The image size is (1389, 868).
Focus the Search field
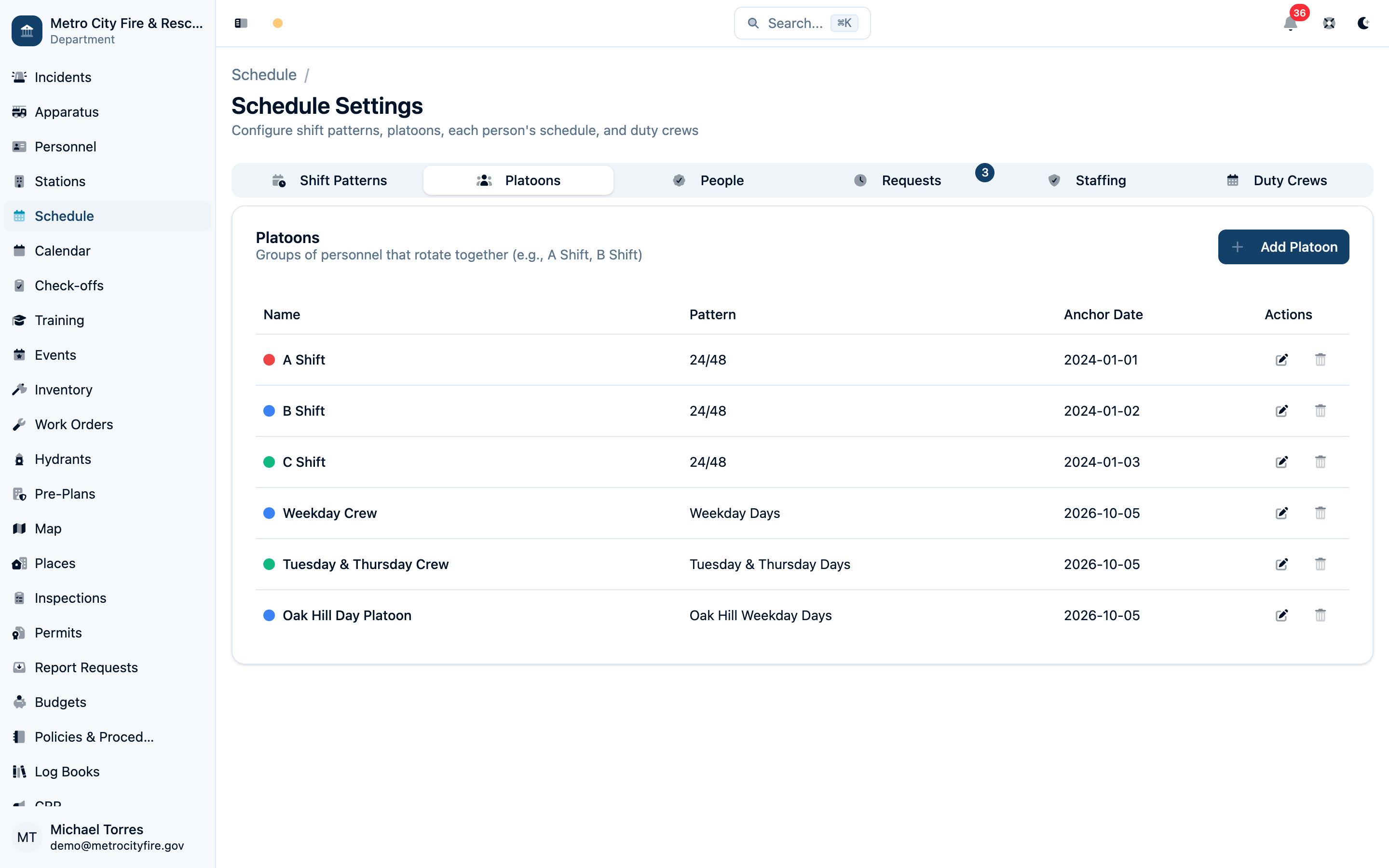tap(802, 23)
